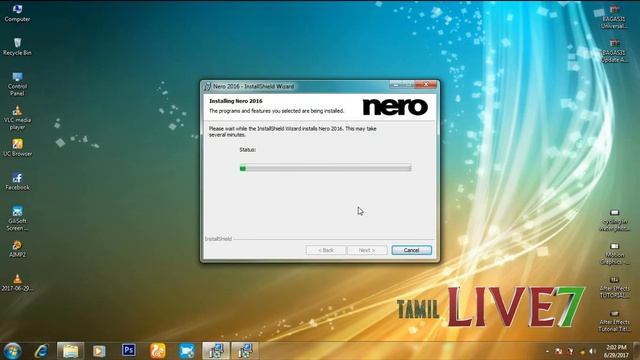Viewport: 640px width, 360px height.
Task: Cancel the Nero 2016 installation
Action: (411, 250)
